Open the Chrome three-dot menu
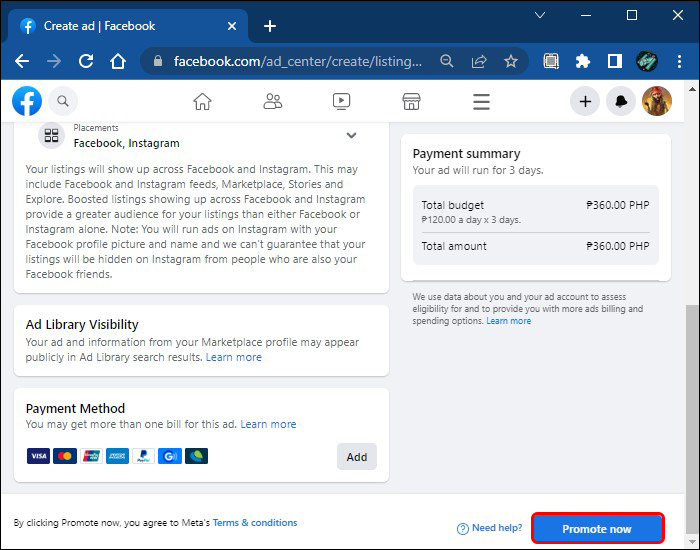The height and width of the screenshot is (550, 700). click(679, 61)
